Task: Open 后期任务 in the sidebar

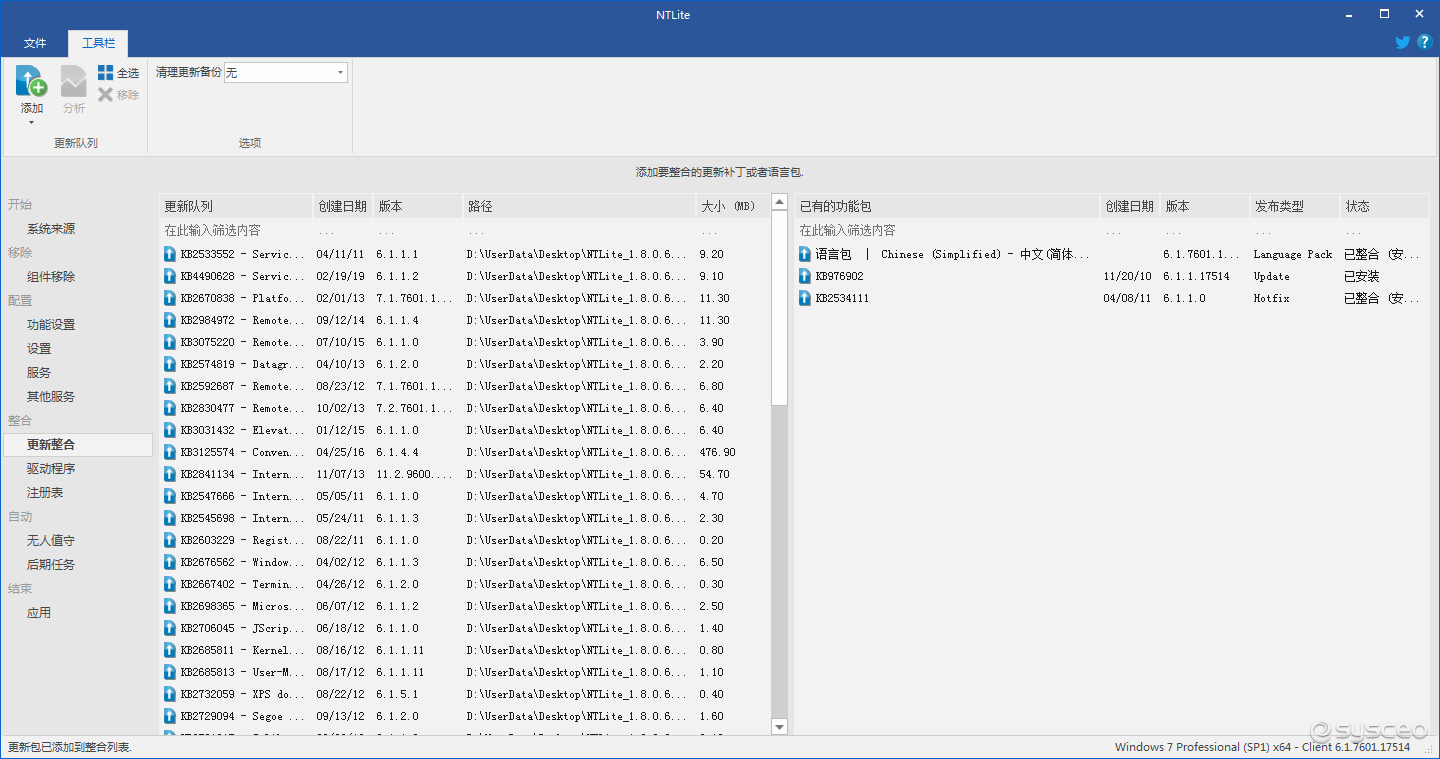Action: click(51, 565)
